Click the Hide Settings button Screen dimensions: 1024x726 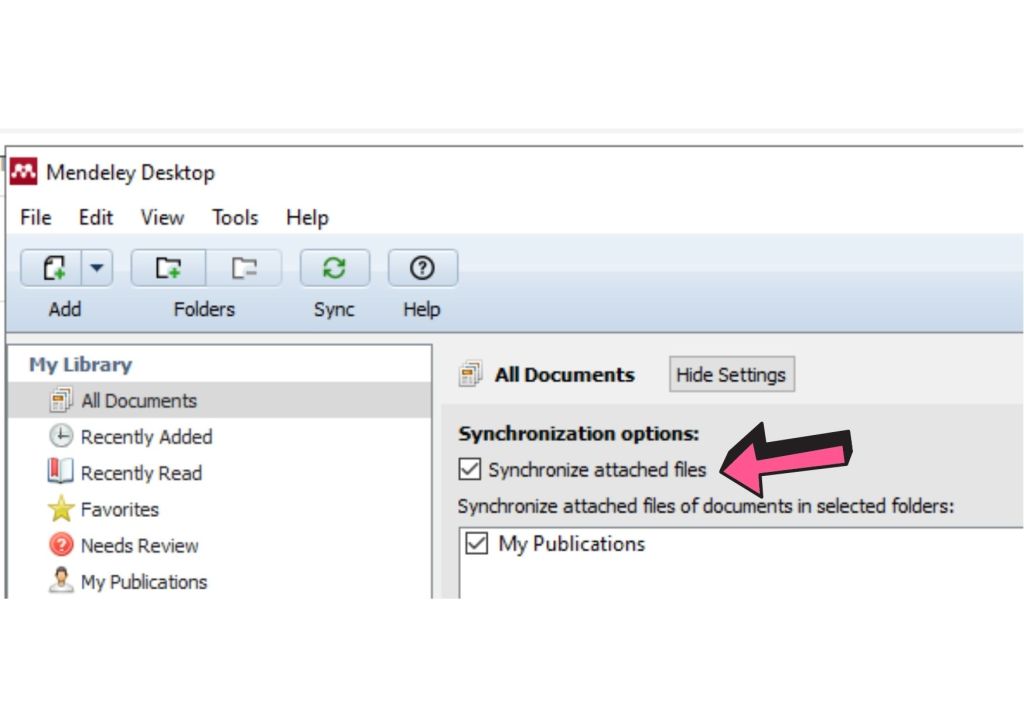[731, 375]
